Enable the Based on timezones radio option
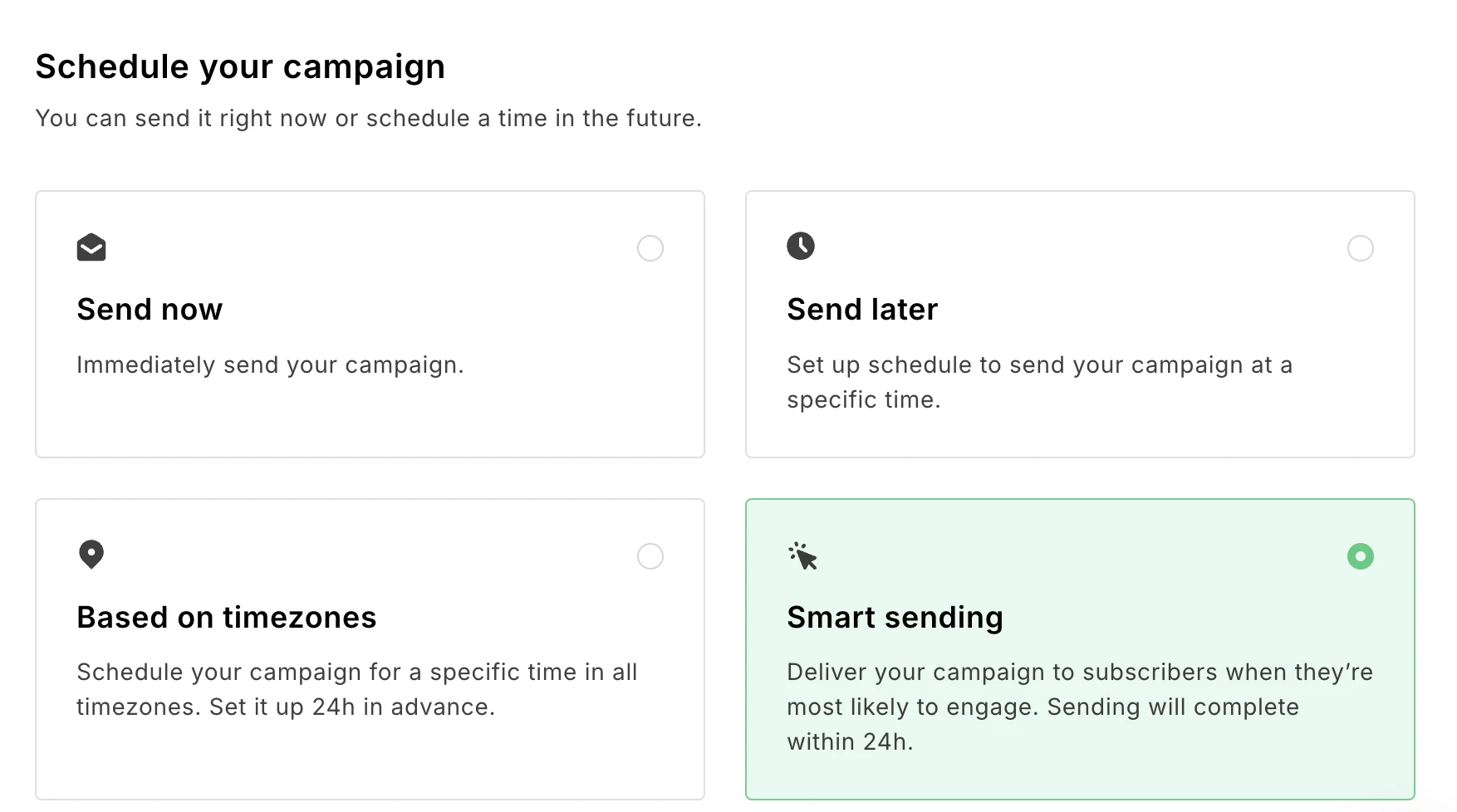 pos(650,556)
